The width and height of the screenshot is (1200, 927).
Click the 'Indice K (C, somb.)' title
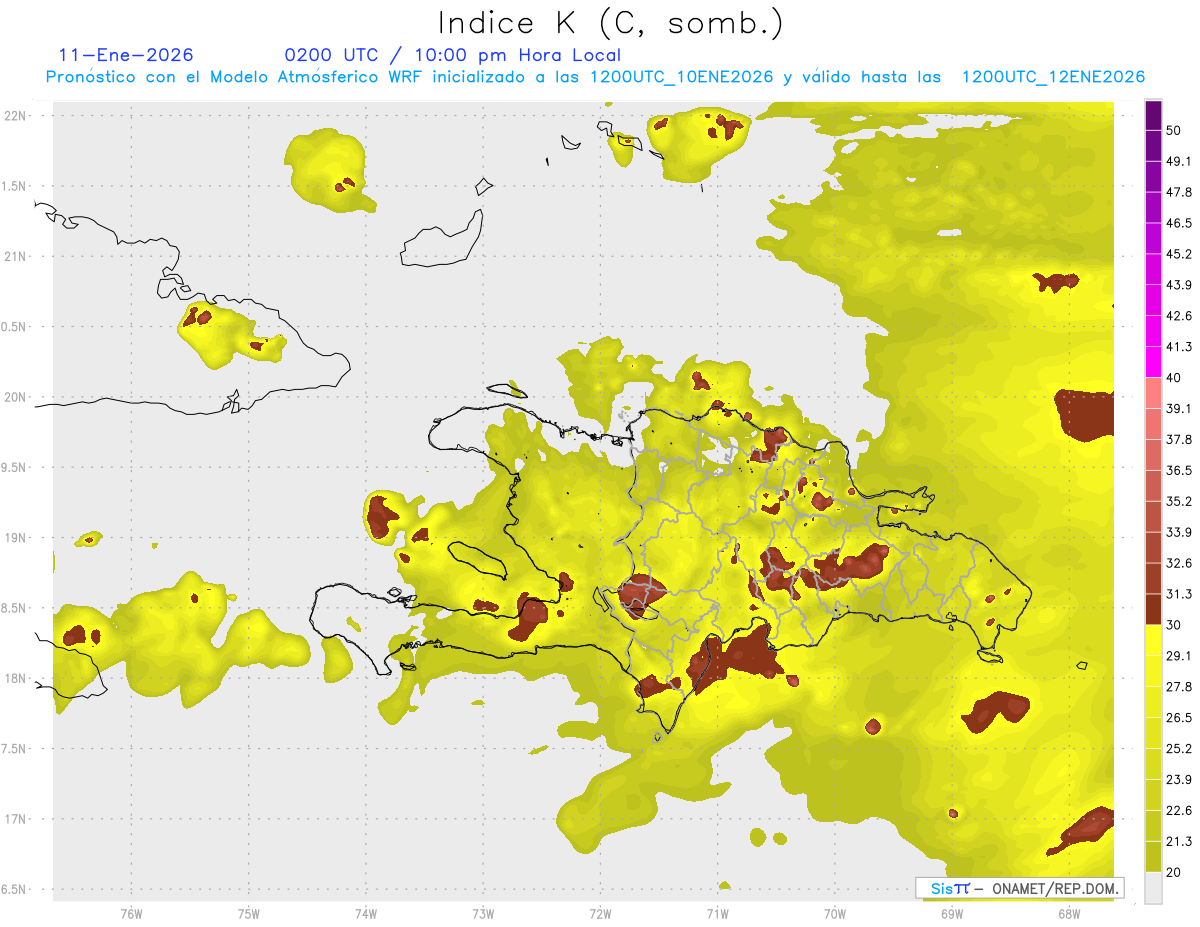[x=610, y=23]
